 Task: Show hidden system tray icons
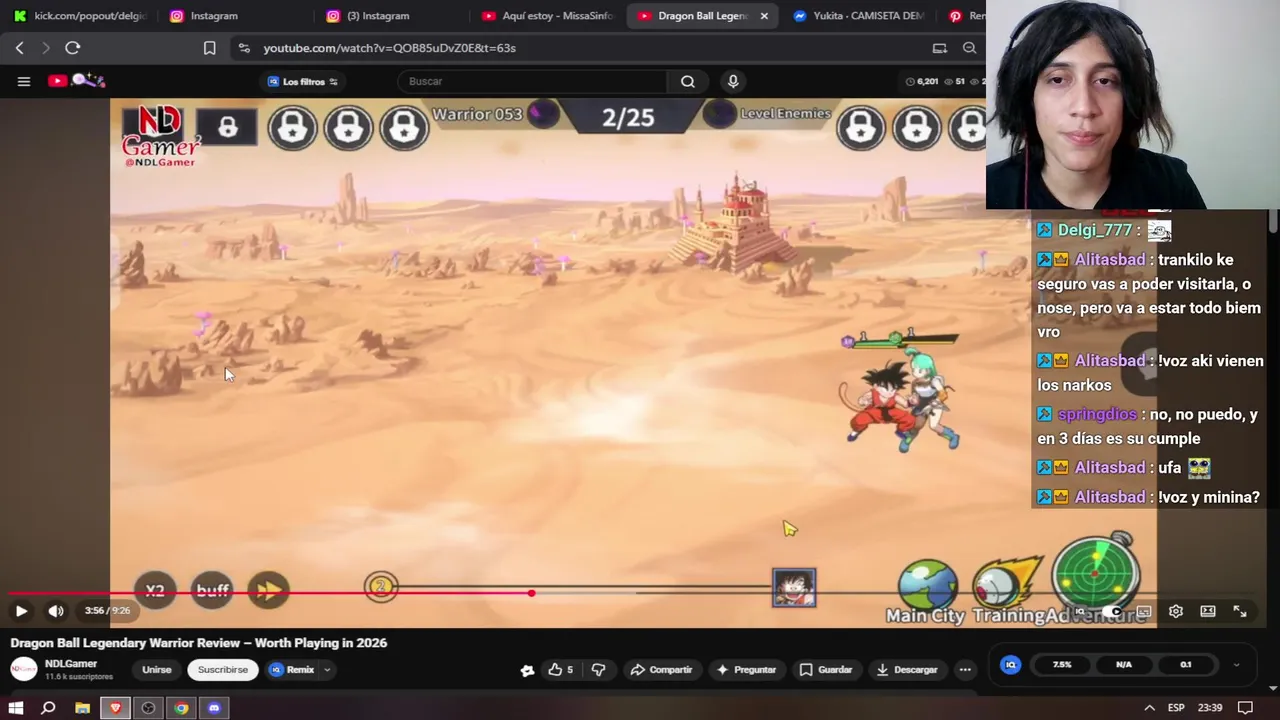pos(1149,708)
